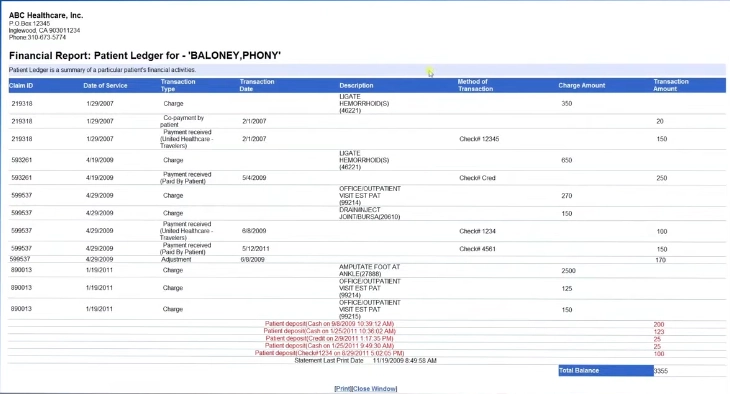Click transaction date 5/12/2011
Viewport: 730px width, 394px height.
[x=256, y=249]
